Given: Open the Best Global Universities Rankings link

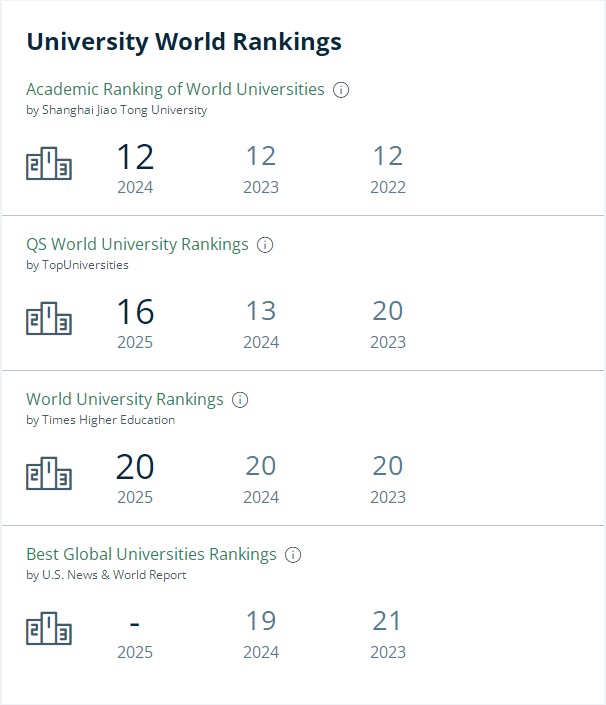Looking at the screenshot, I should tap(151, 554).
